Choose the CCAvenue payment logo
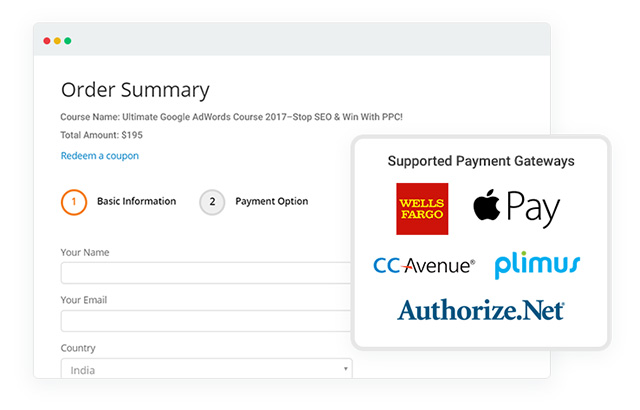 [x=424, y=266]
